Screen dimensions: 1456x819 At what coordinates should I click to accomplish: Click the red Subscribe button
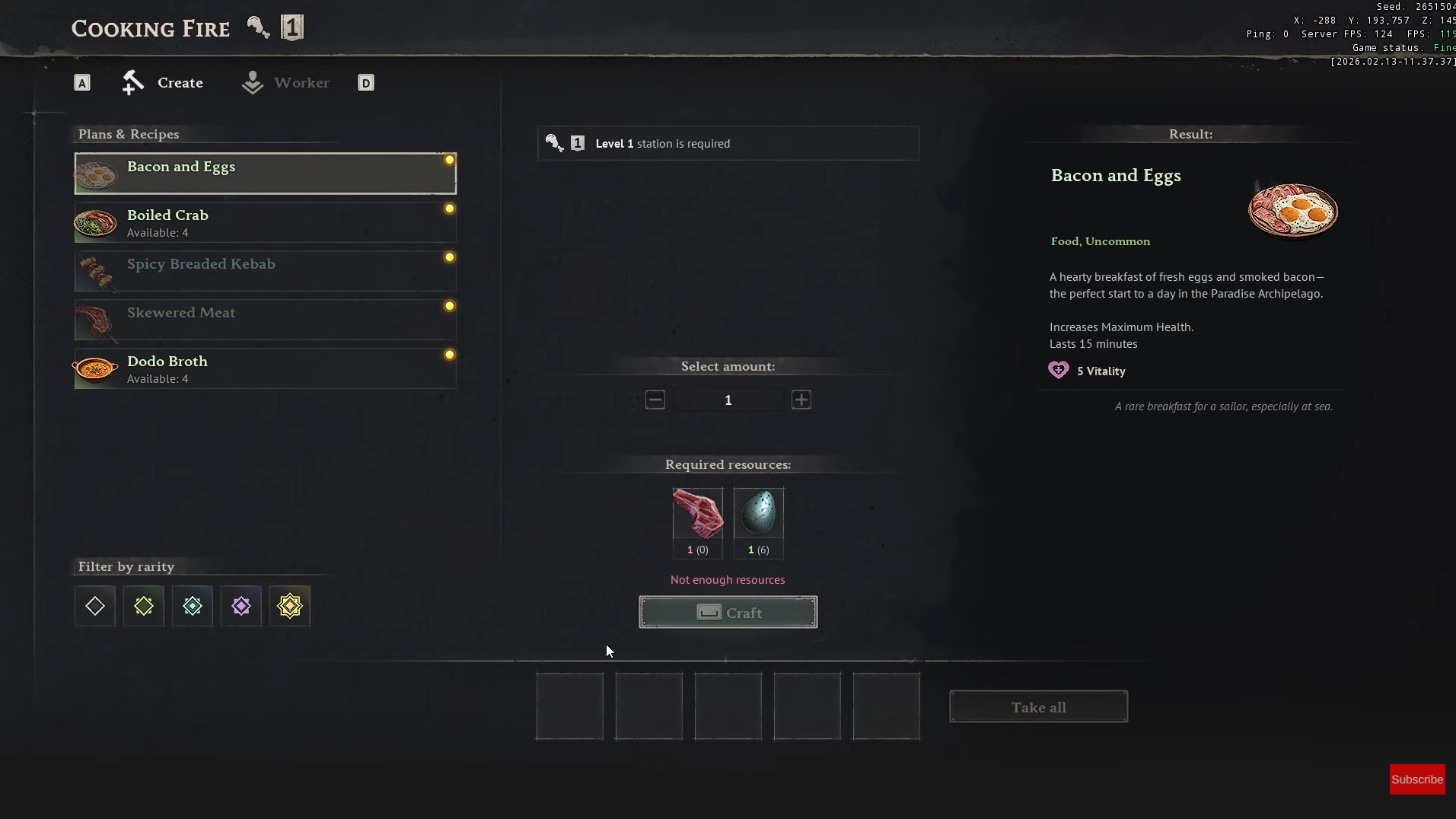point(1417,779)
